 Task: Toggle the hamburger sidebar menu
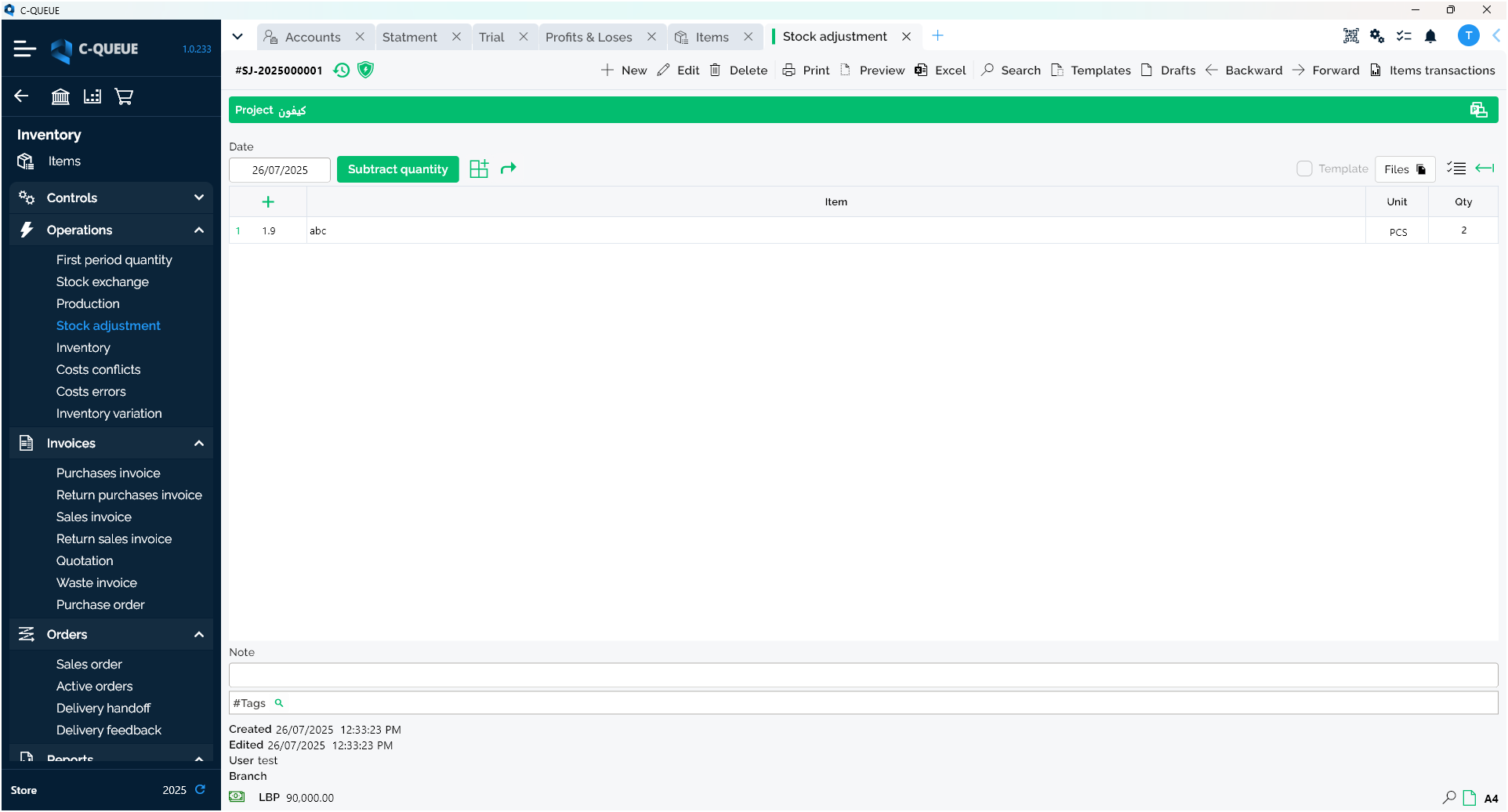pyautogui.click(x=24, y=49)
